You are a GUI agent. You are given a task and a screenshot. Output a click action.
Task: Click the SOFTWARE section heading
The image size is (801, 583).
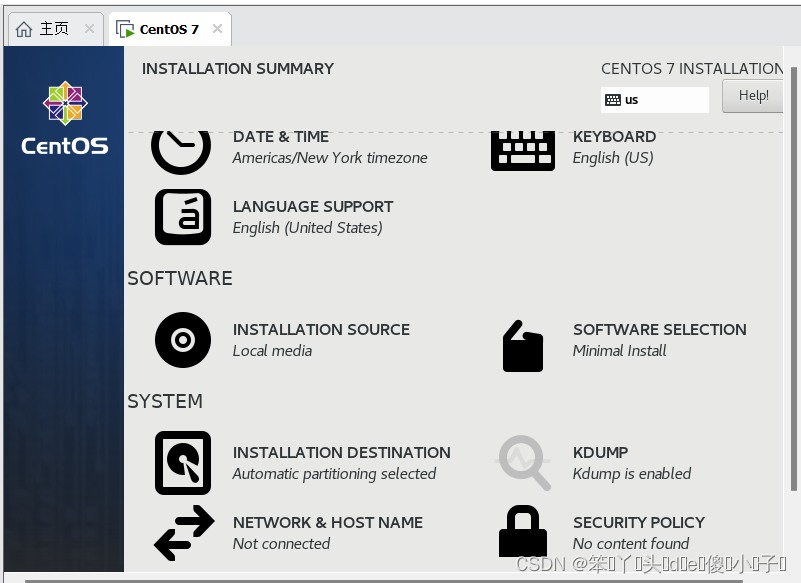click(x=180, y=278)
